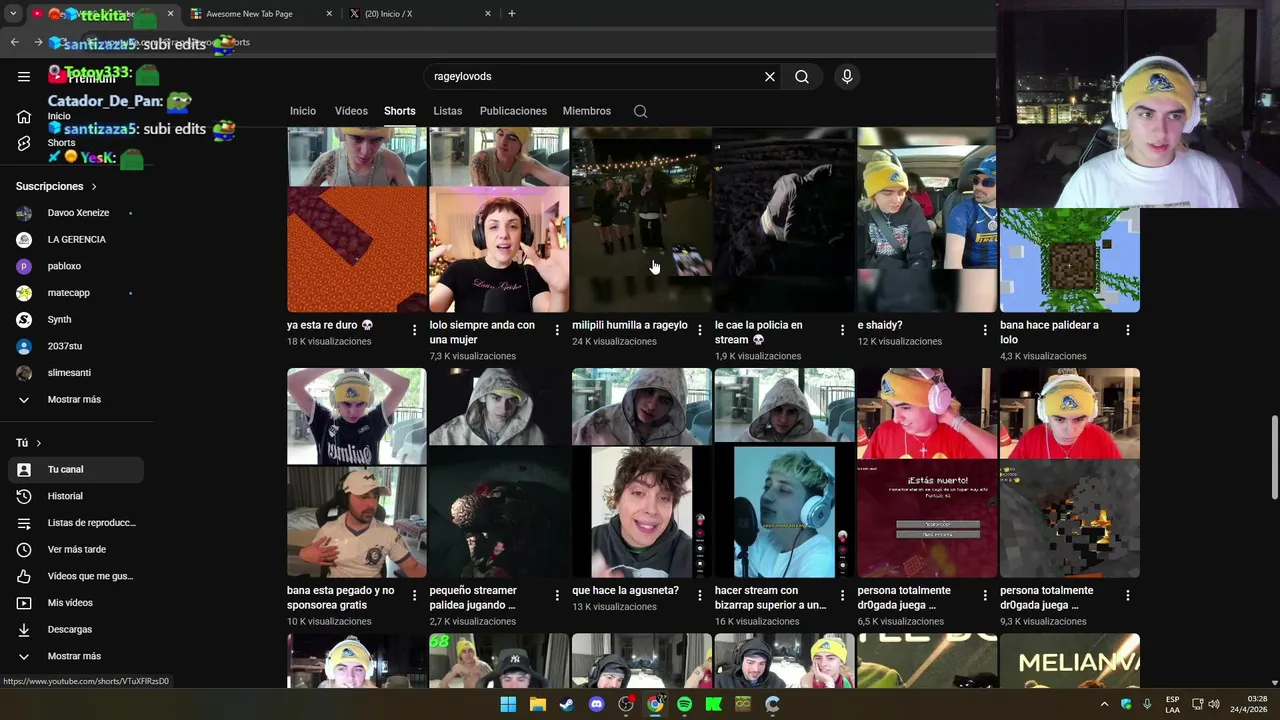Open Tu canal in the sidebar

tap(76, 469)
